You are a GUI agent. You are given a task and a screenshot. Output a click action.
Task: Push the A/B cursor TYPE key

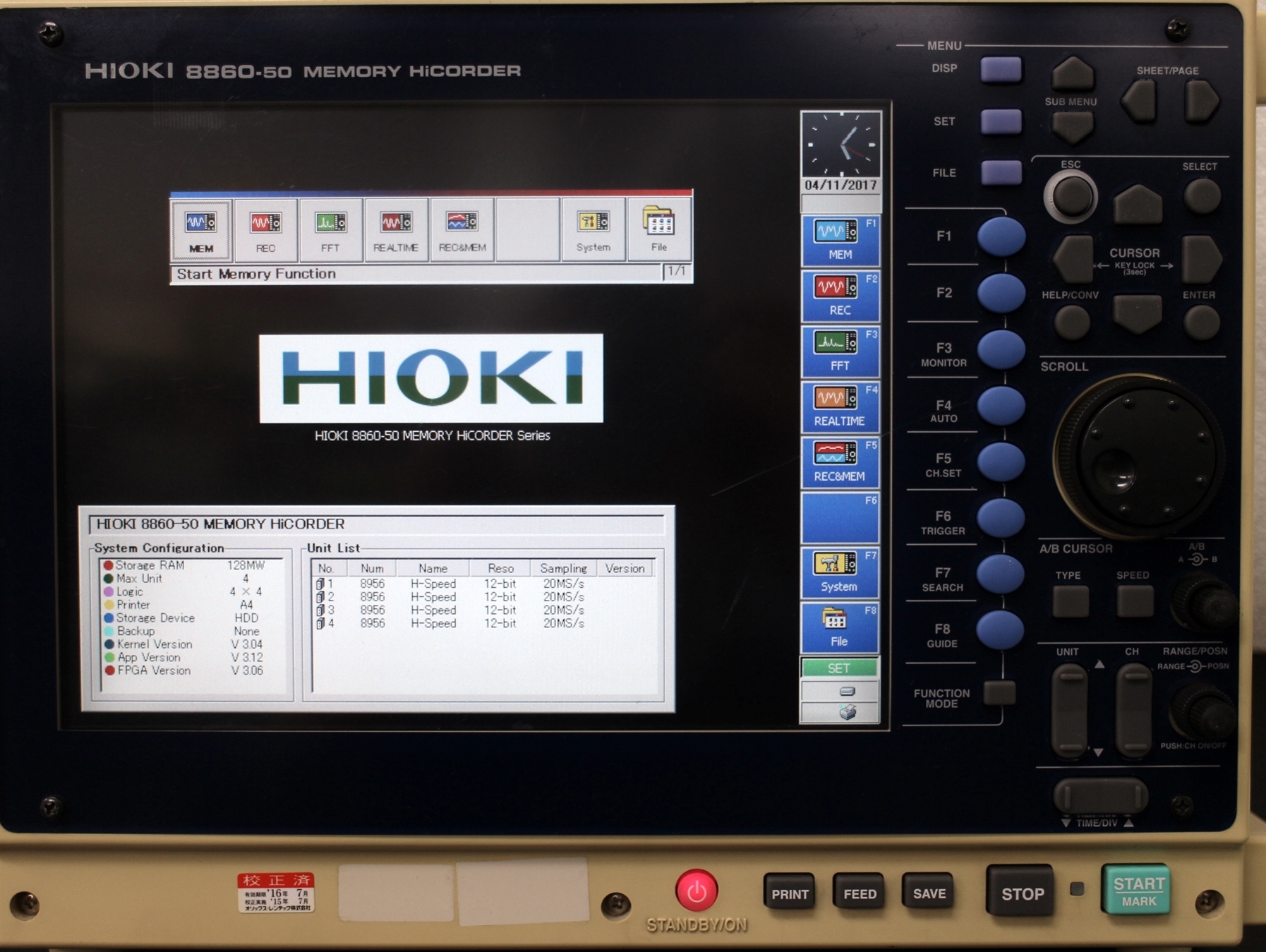pyautogui.click(x=1070, y=602)
